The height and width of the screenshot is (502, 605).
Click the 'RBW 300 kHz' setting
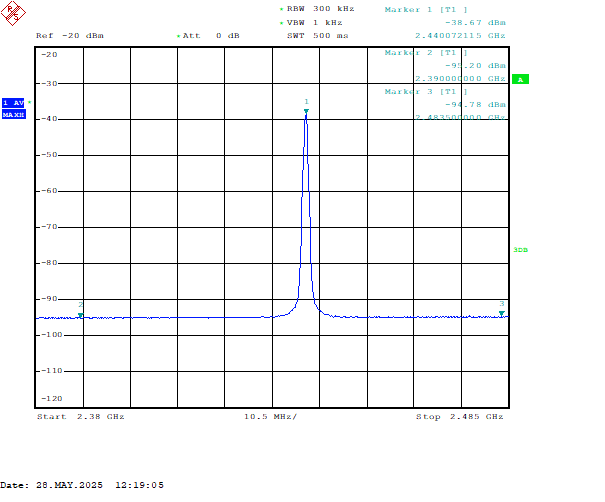(x=320, y=9)
